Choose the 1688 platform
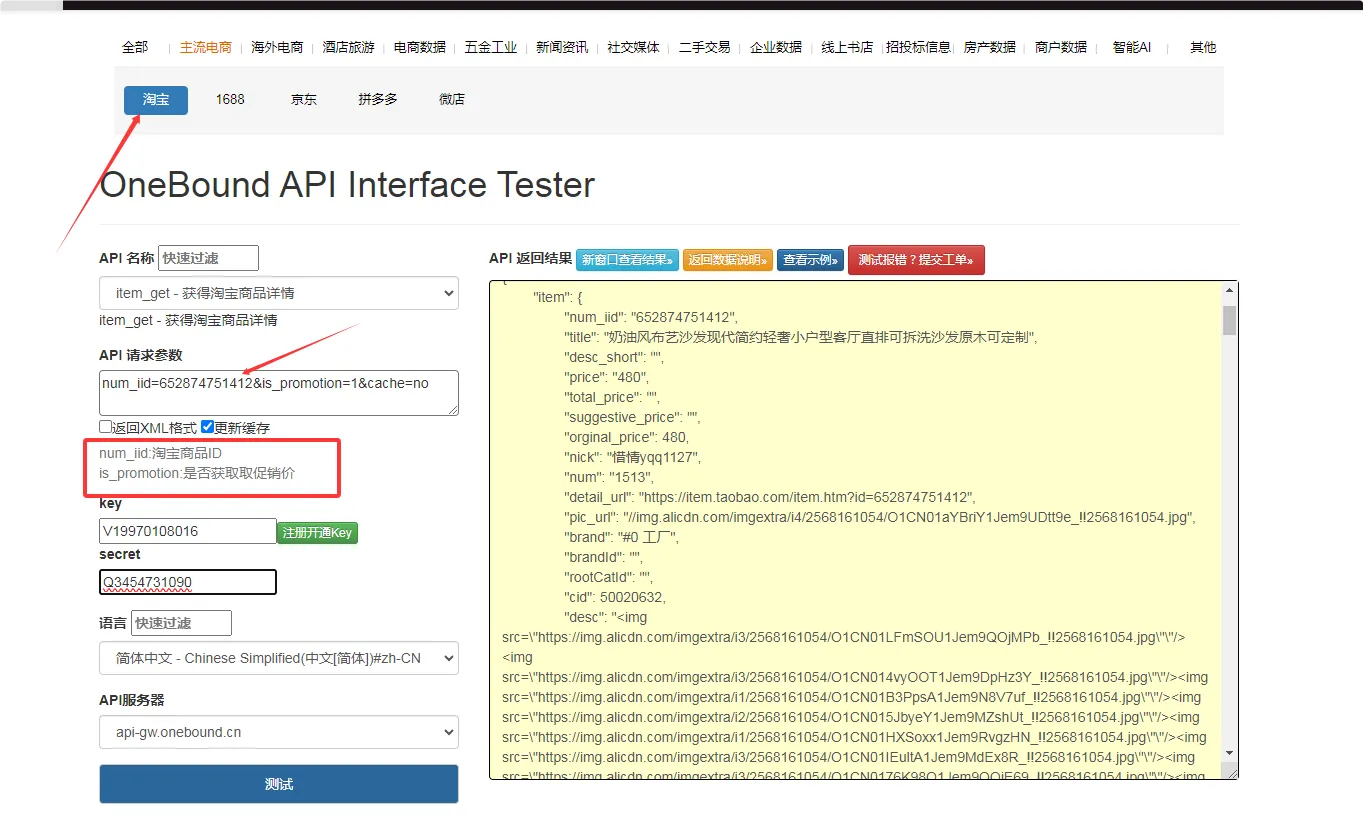Screen dimensions: 1363x822 pos(230,100)
